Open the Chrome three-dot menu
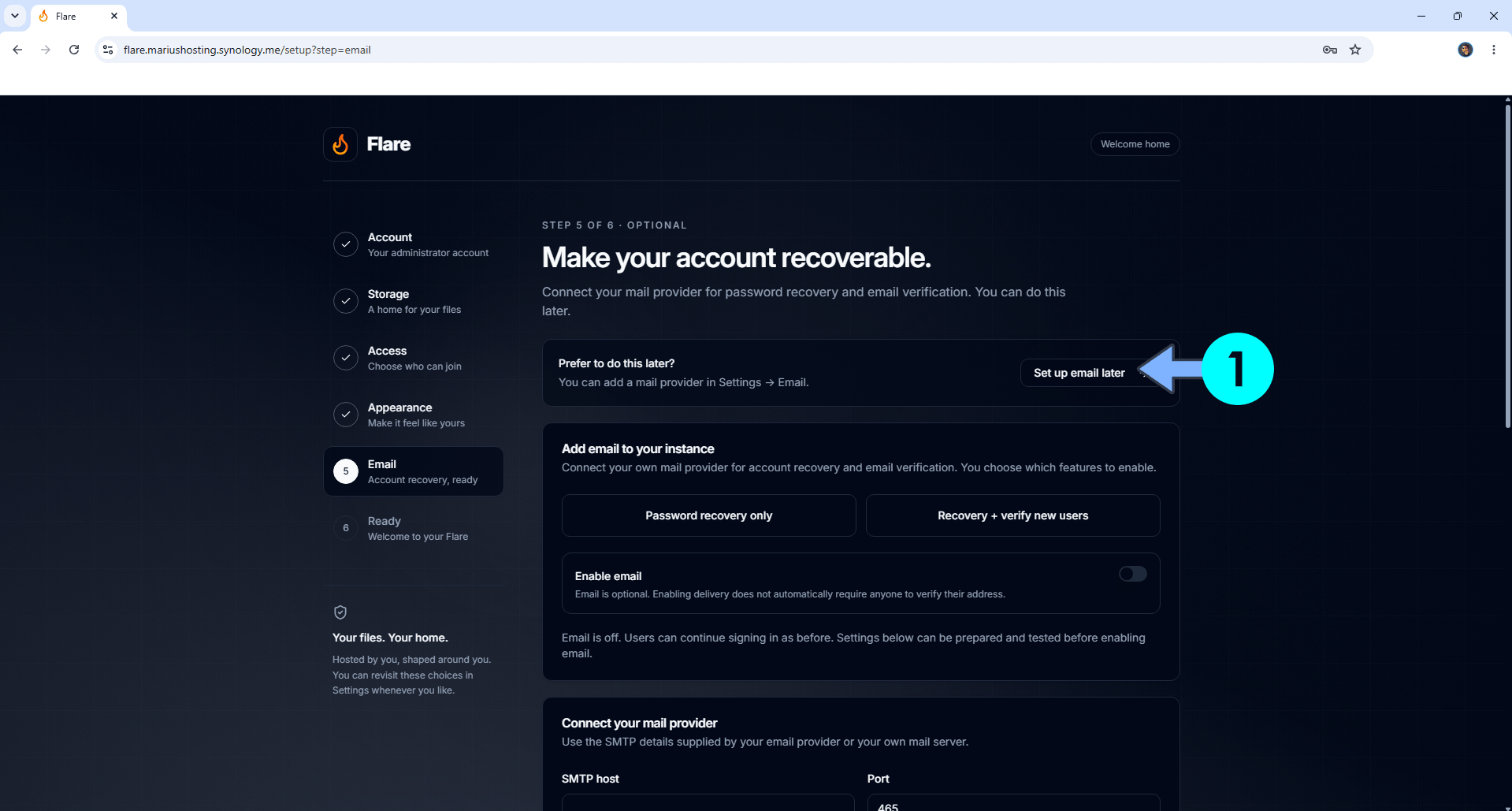Image resolution: width=1512 pixels, height=811 pixels. coord(1494,50)
